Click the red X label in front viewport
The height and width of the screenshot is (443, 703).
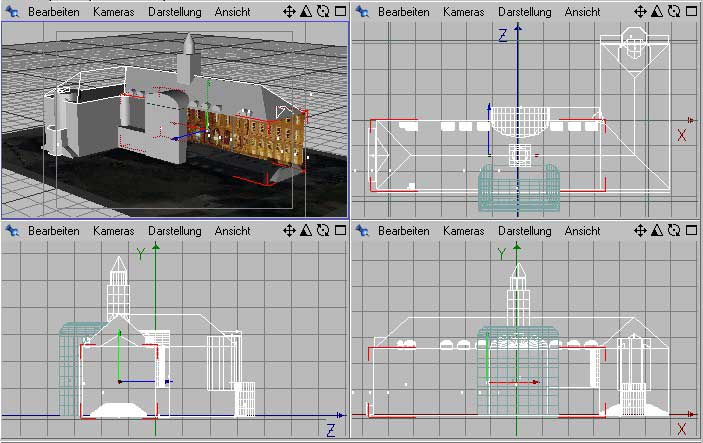pos(682,430)
